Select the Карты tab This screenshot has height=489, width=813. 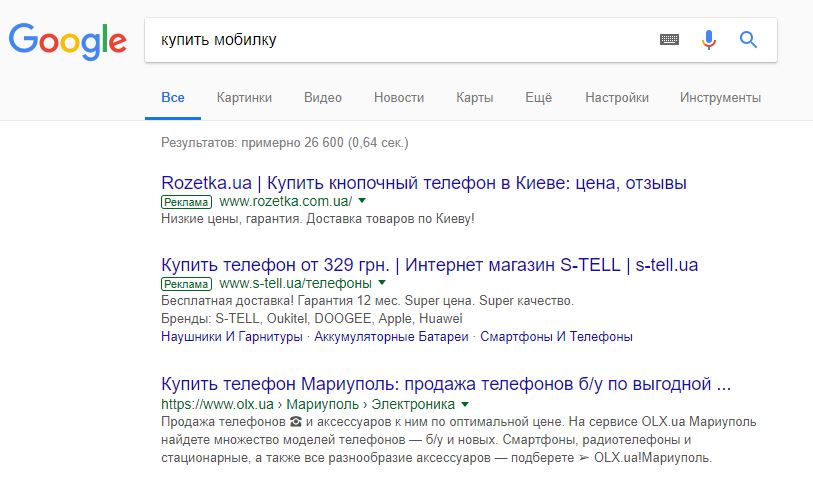[474, 97]
